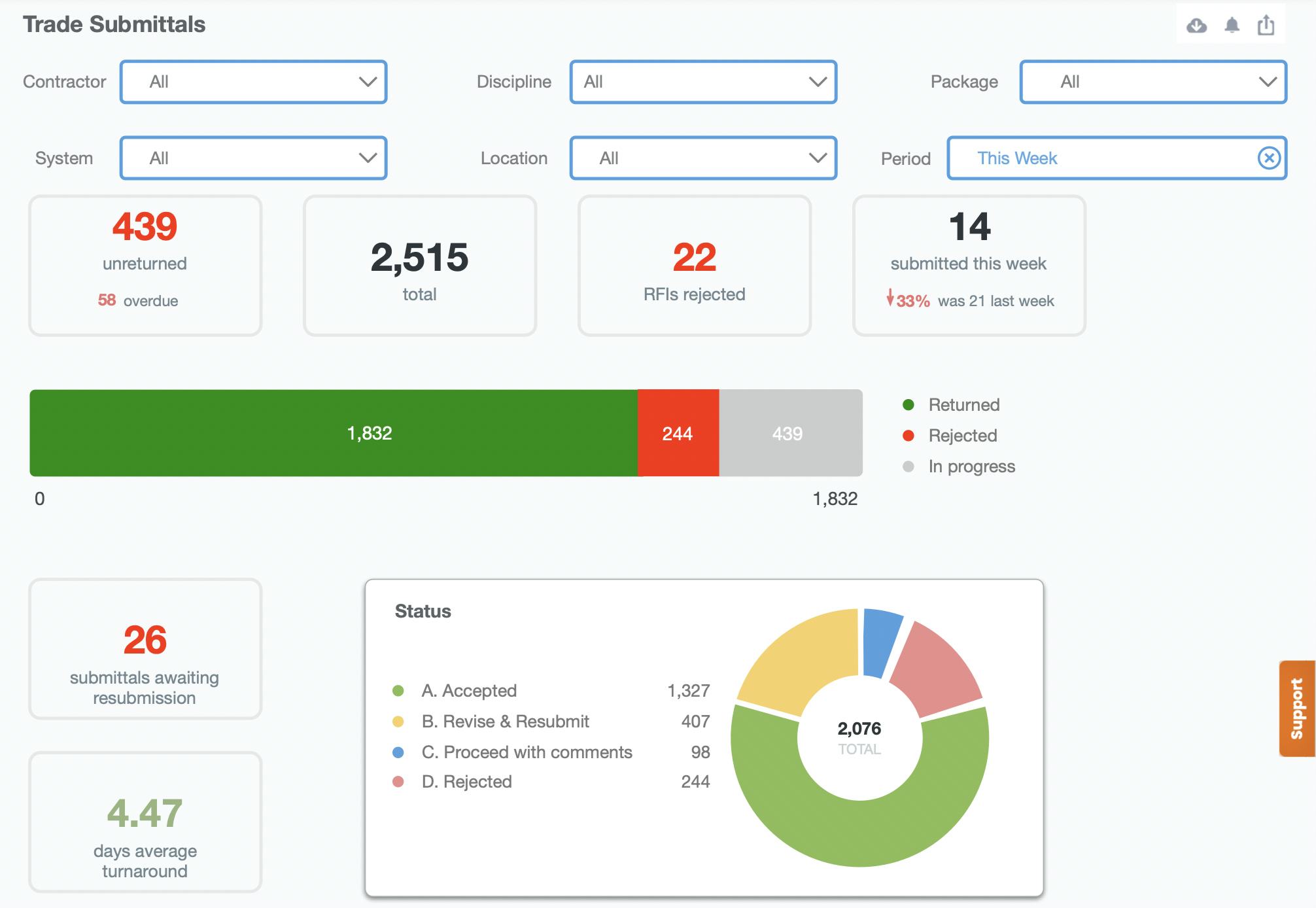
Task: Toggle the "In progress" legend item
Action: (x=971, y=466)
